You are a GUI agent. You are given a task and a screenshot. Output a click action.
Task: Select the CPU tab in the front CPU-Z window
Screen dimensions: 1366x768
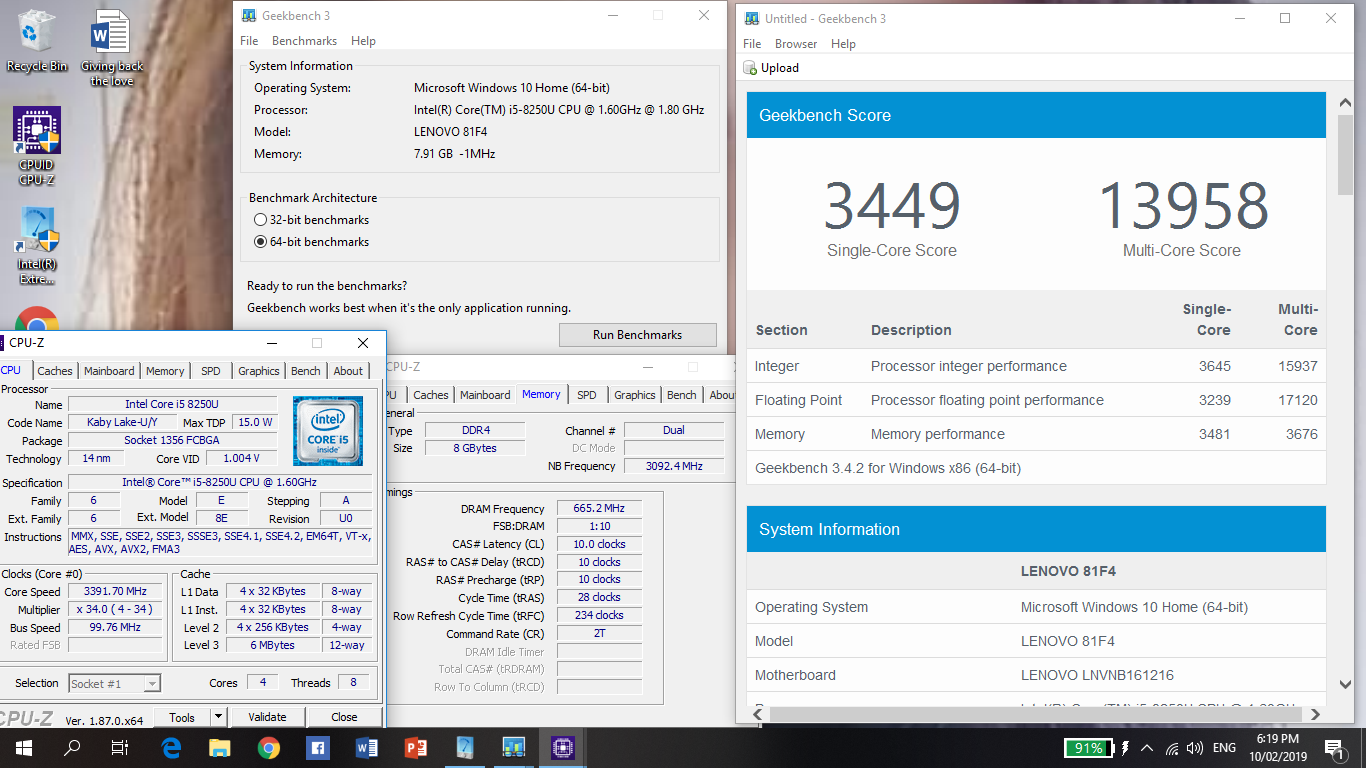12,370
